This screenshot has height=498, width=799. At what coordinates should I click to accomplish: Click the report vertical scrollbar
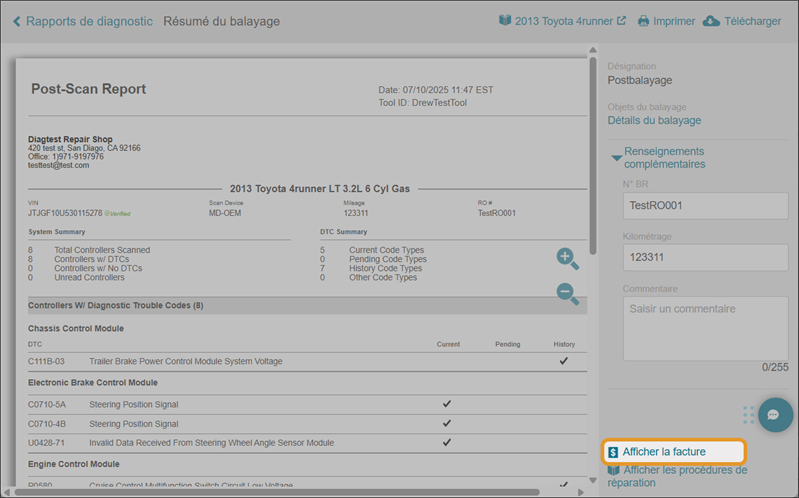(x=594, y=150)
